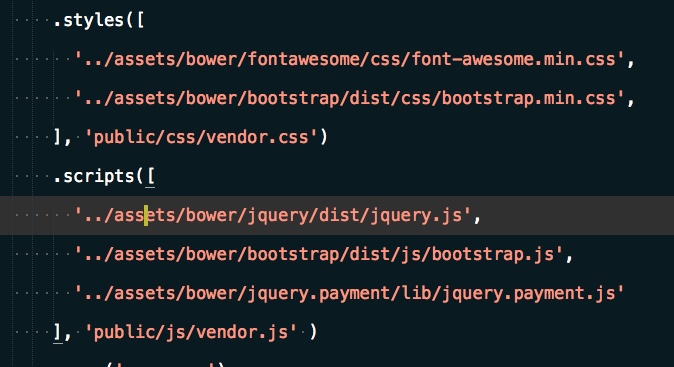This screenshot has height=367, width=674.
Task: Select the font-awesome.min.css path string
Action: [349, 59]
